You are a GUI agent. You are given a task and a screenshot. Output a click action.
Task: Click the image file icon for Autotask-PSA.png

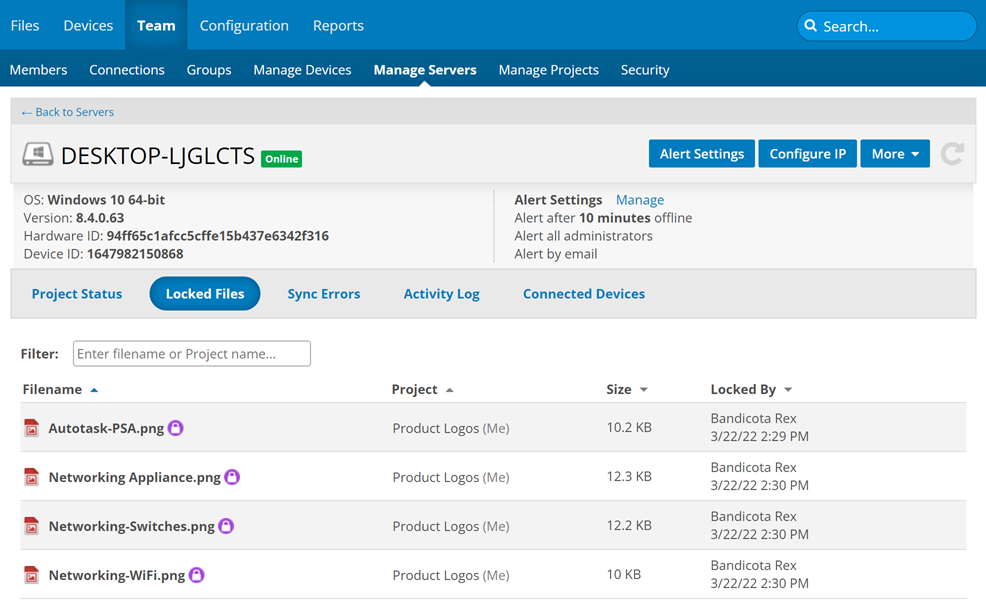tap(32, 428)
